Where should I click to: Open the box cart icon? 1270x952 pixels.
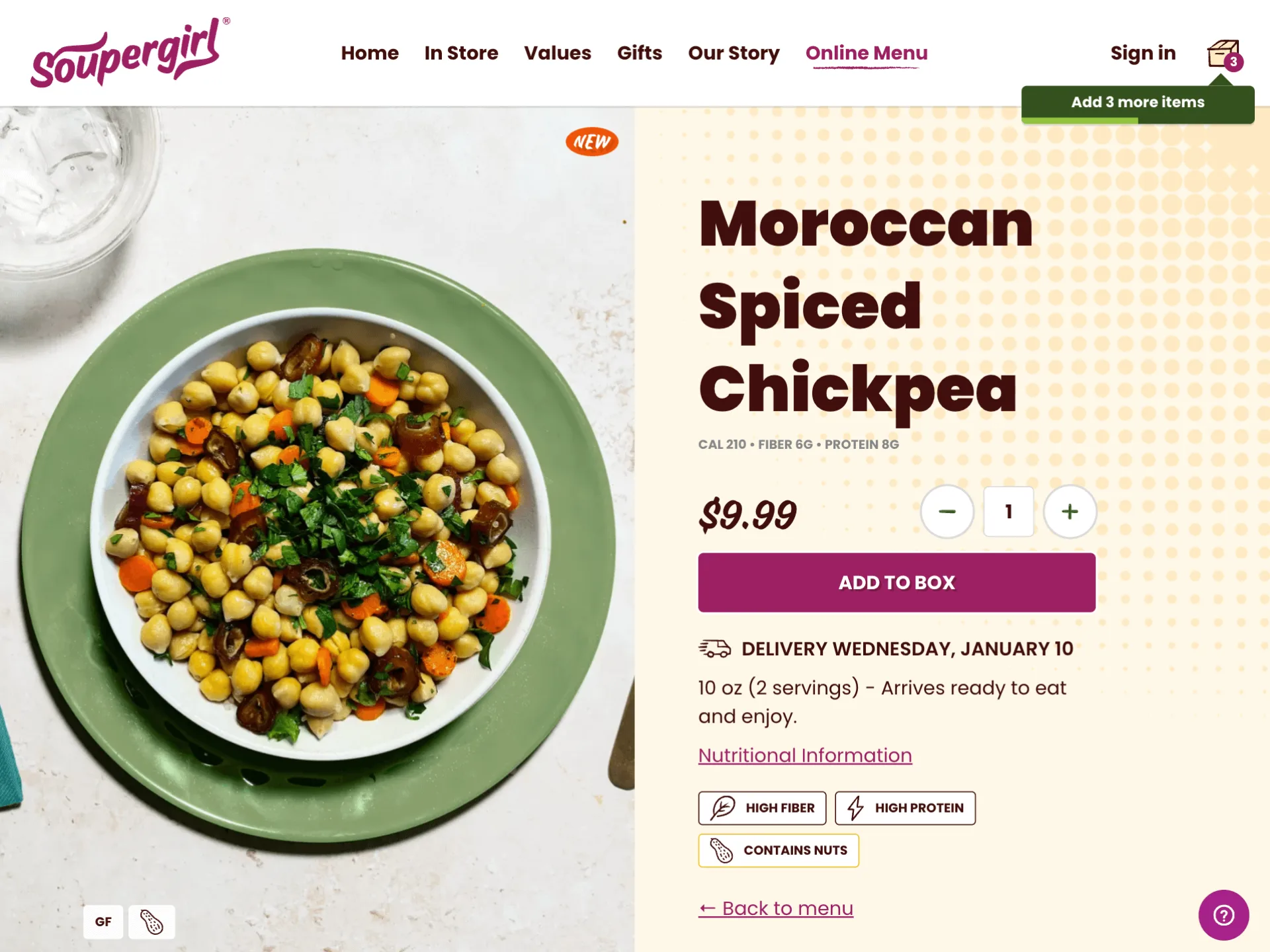[x=1223, y=54]
